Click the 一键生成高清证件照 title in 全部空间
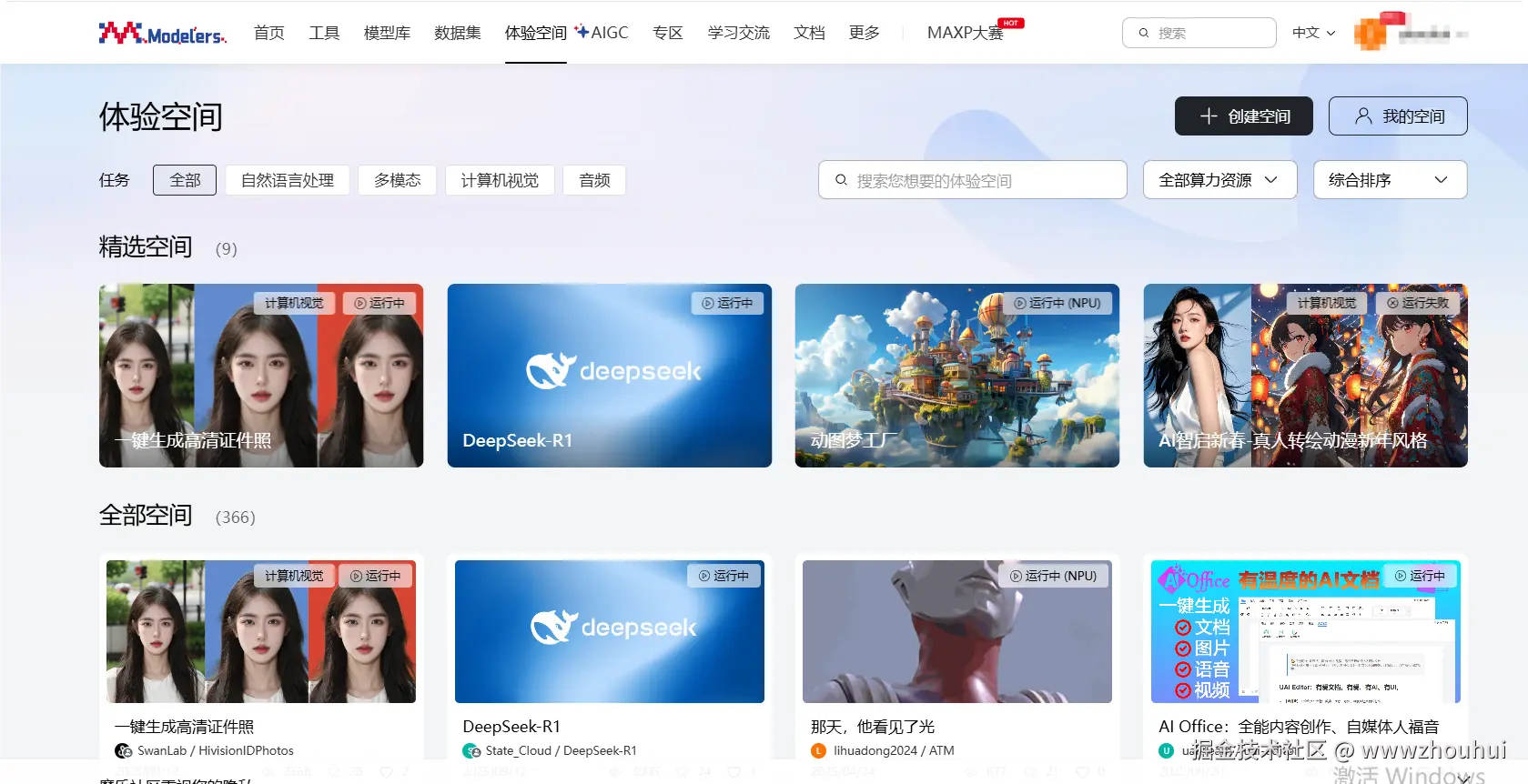 point(184,727)
